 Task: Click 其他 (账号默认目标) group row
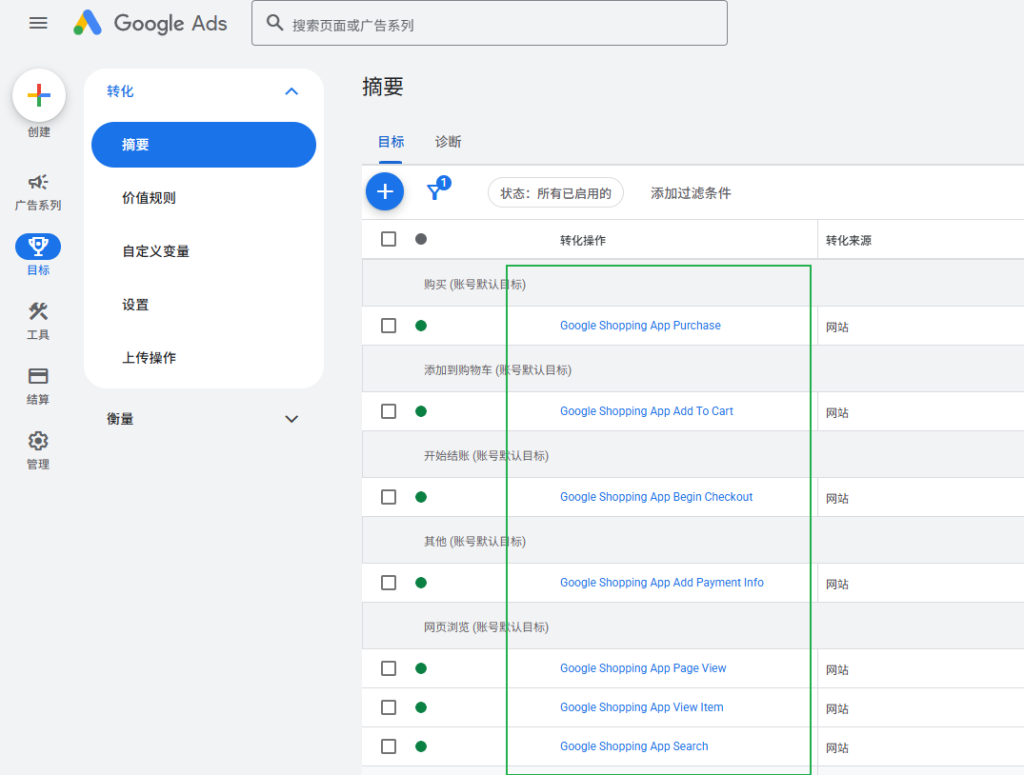pyautogui.click(x=693, y=541)
